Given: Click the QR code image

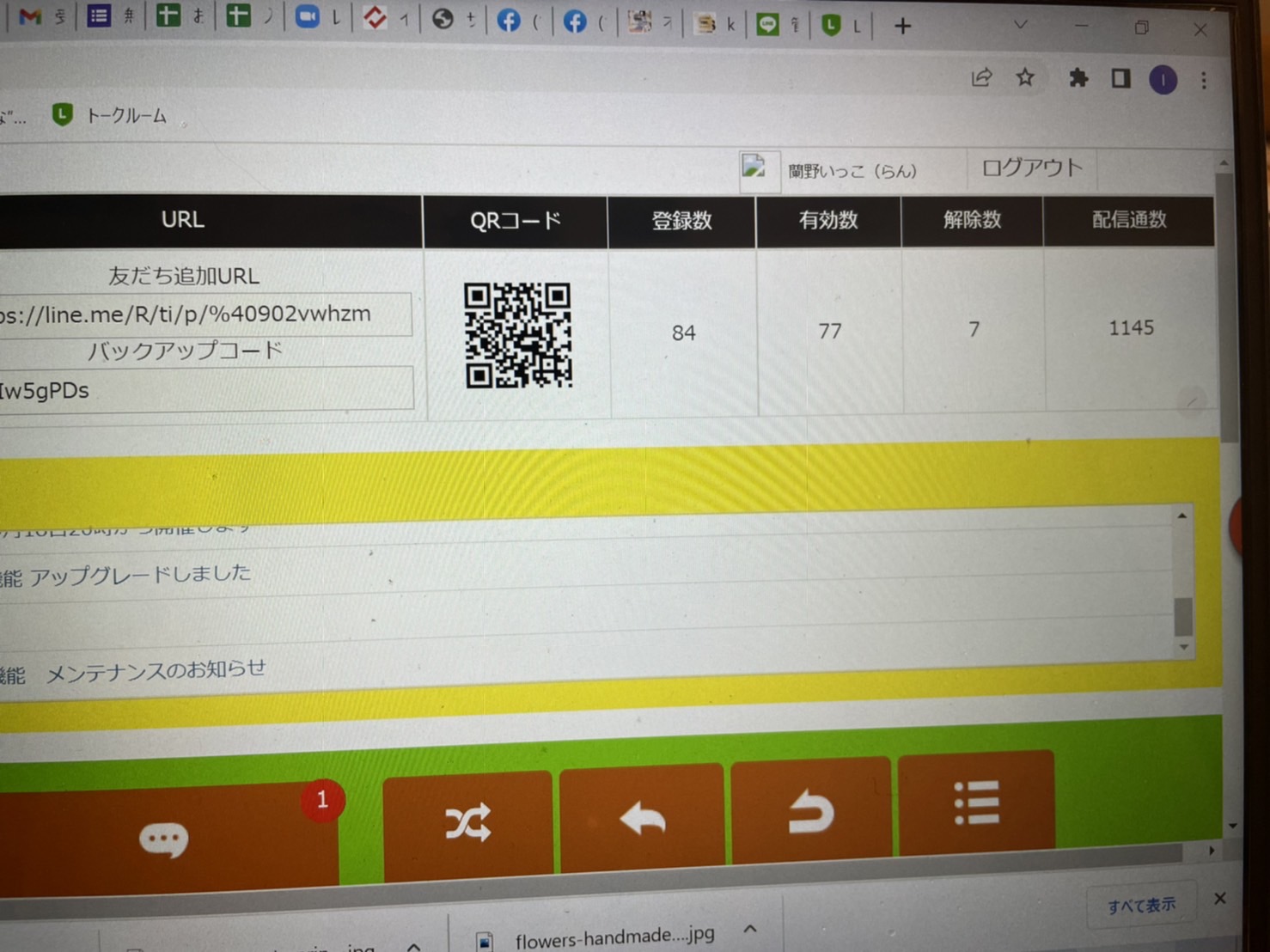Looking at the screenshot, I should click(518, 335).
